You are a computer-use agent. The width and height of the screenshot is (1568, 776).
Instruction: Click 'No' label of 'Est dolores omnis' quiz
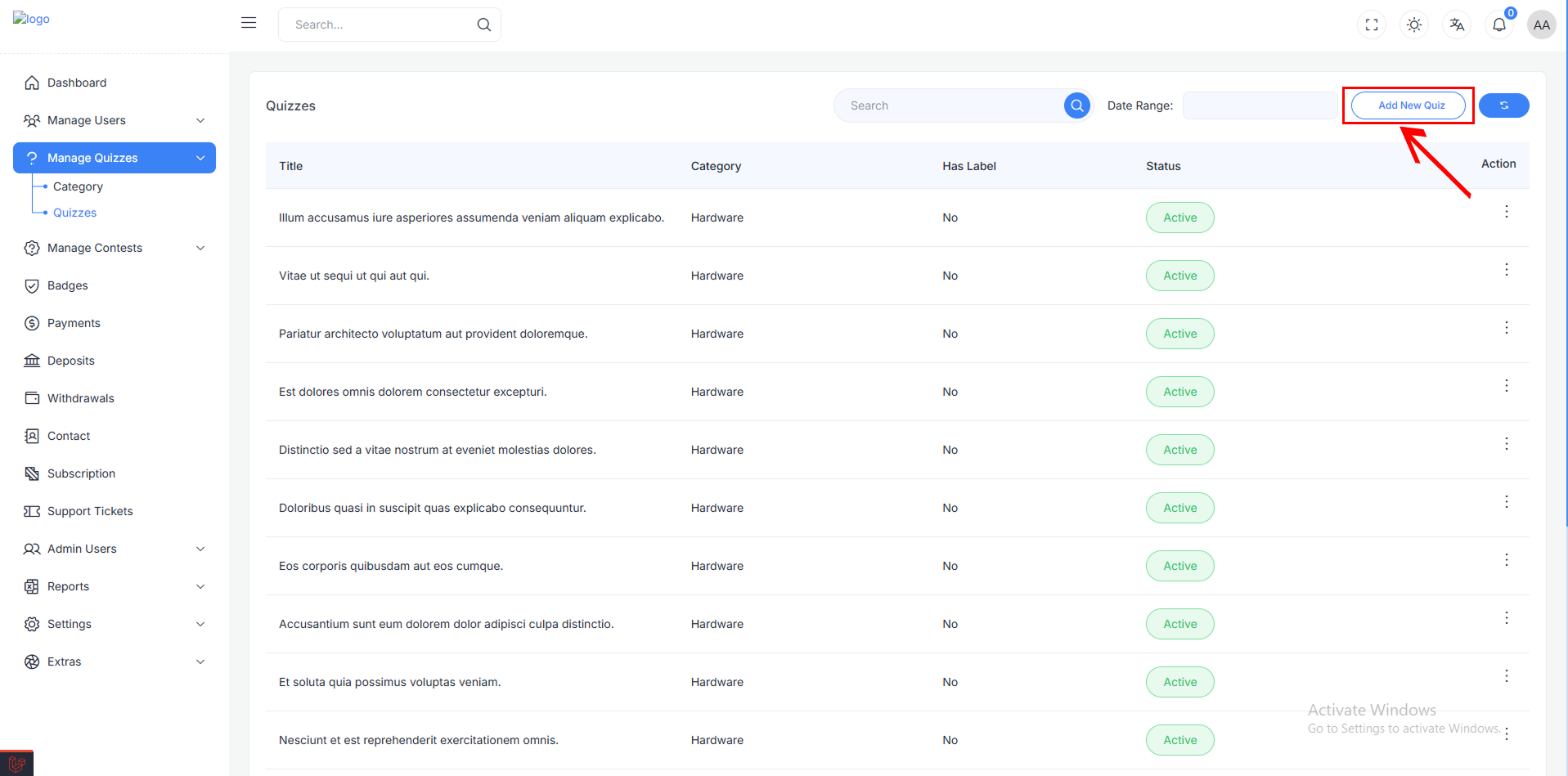(950, 392)
